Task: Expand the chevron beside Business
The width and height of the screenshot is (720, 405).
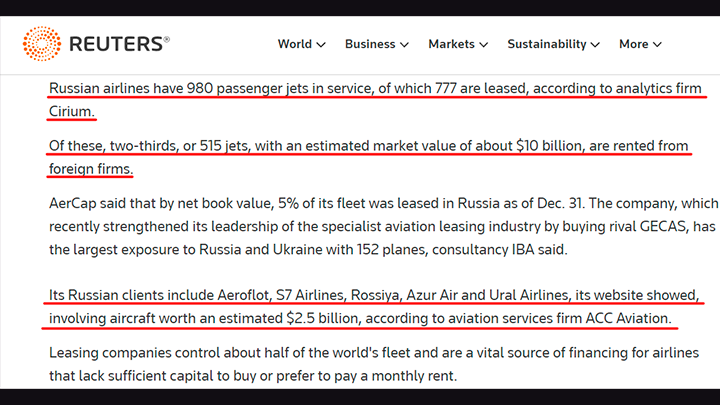Action: [x=404, y=45]
